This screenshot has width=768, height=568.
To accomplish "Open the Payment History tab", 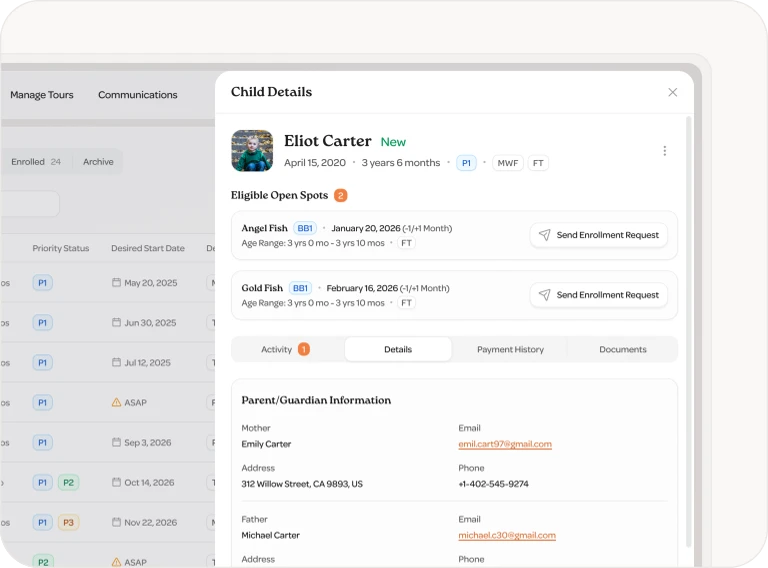I will pyautogui.click(x=510, y=349).
